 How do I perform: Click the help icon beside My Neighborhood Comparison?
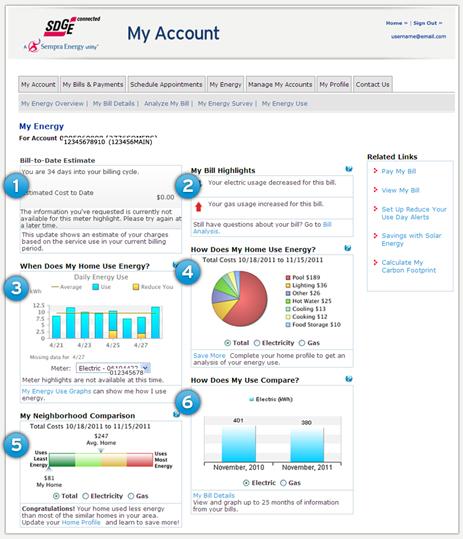point(177,414)
